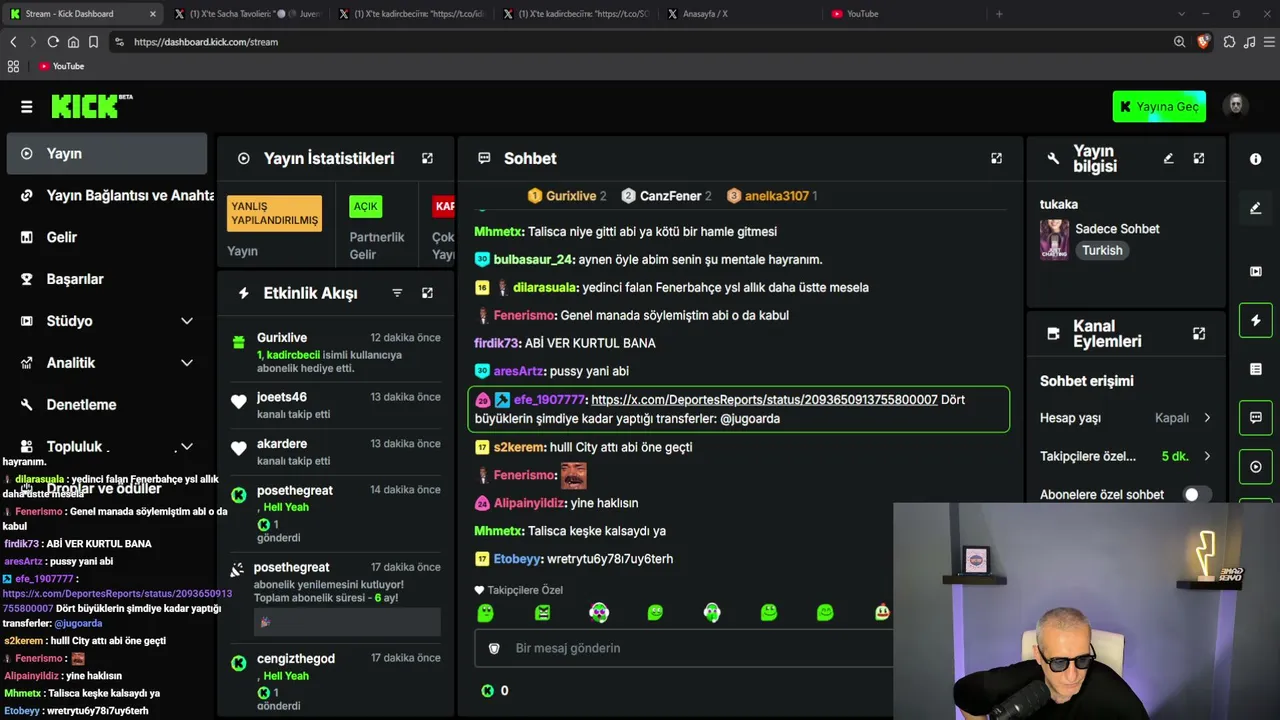Click username efe_1907777 in chat
This screenshot has height=720, width=1280.
(549, 400)
